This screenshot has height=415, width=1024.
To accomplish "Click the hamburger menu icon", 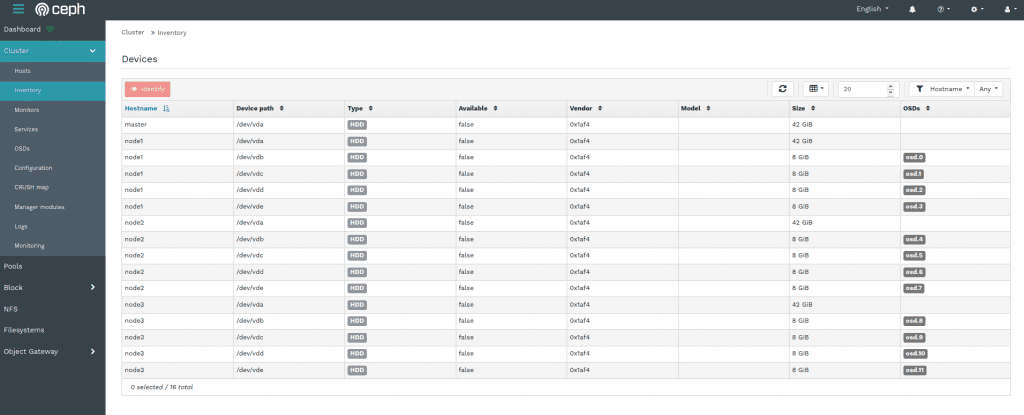I will tap(18, 9).
